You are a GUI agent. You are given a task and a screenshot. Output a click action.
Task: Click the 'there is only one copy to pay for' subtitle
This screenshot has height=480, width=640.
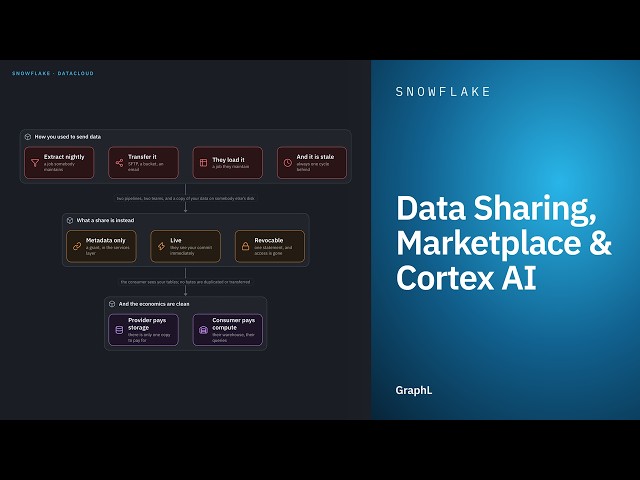(x=149, y=337)
